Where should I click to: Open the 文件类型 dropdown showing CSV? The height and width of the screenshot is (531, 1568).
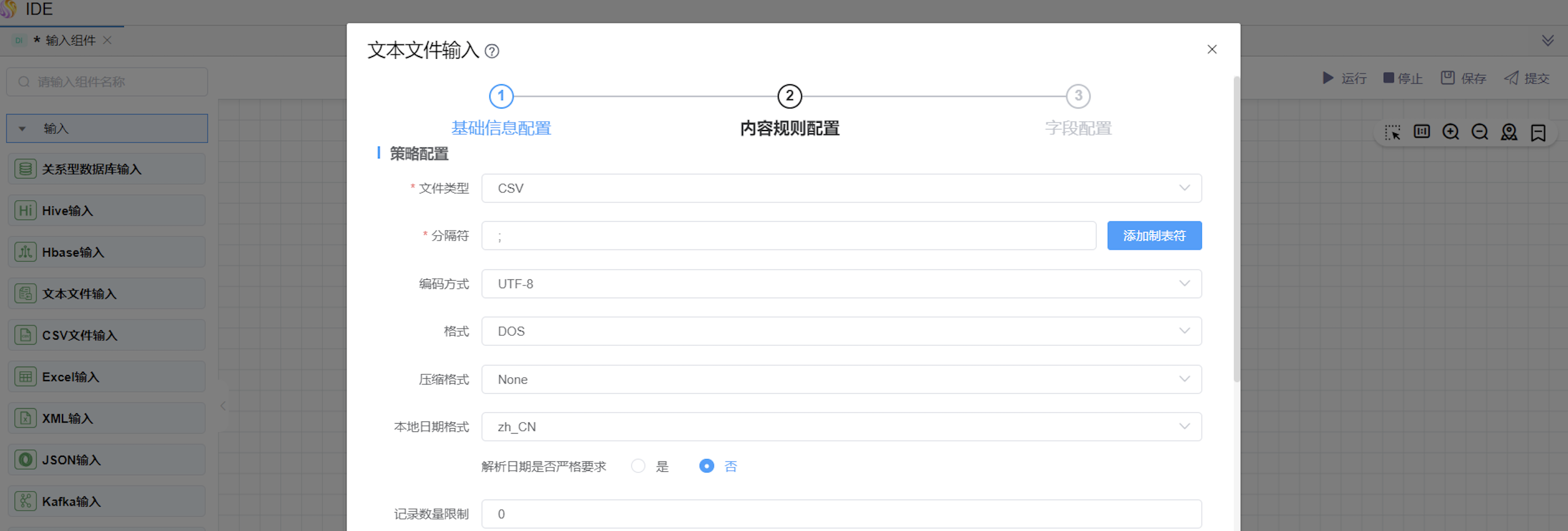click(841, 189)
